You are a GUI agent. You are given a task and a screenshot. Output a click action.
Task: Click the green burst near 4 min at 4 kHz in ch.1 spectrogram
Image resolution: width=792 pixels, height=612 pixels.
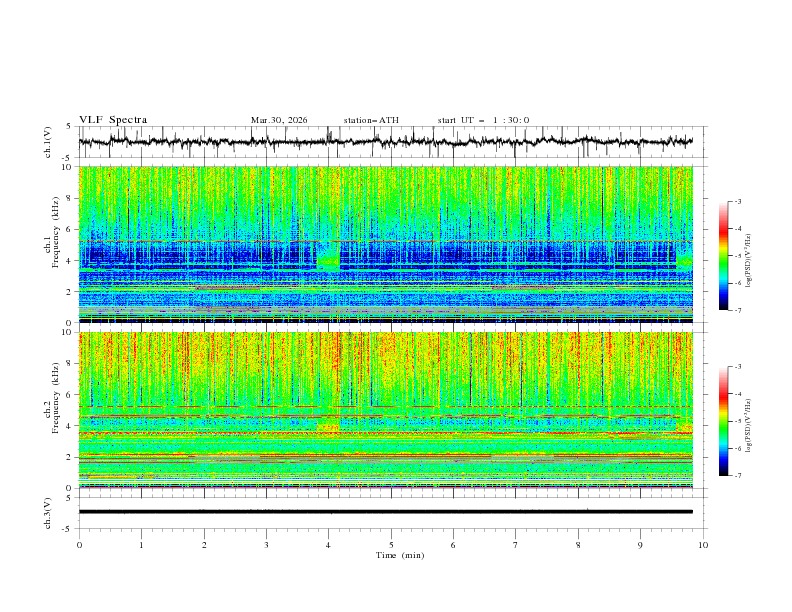point(328,259)
